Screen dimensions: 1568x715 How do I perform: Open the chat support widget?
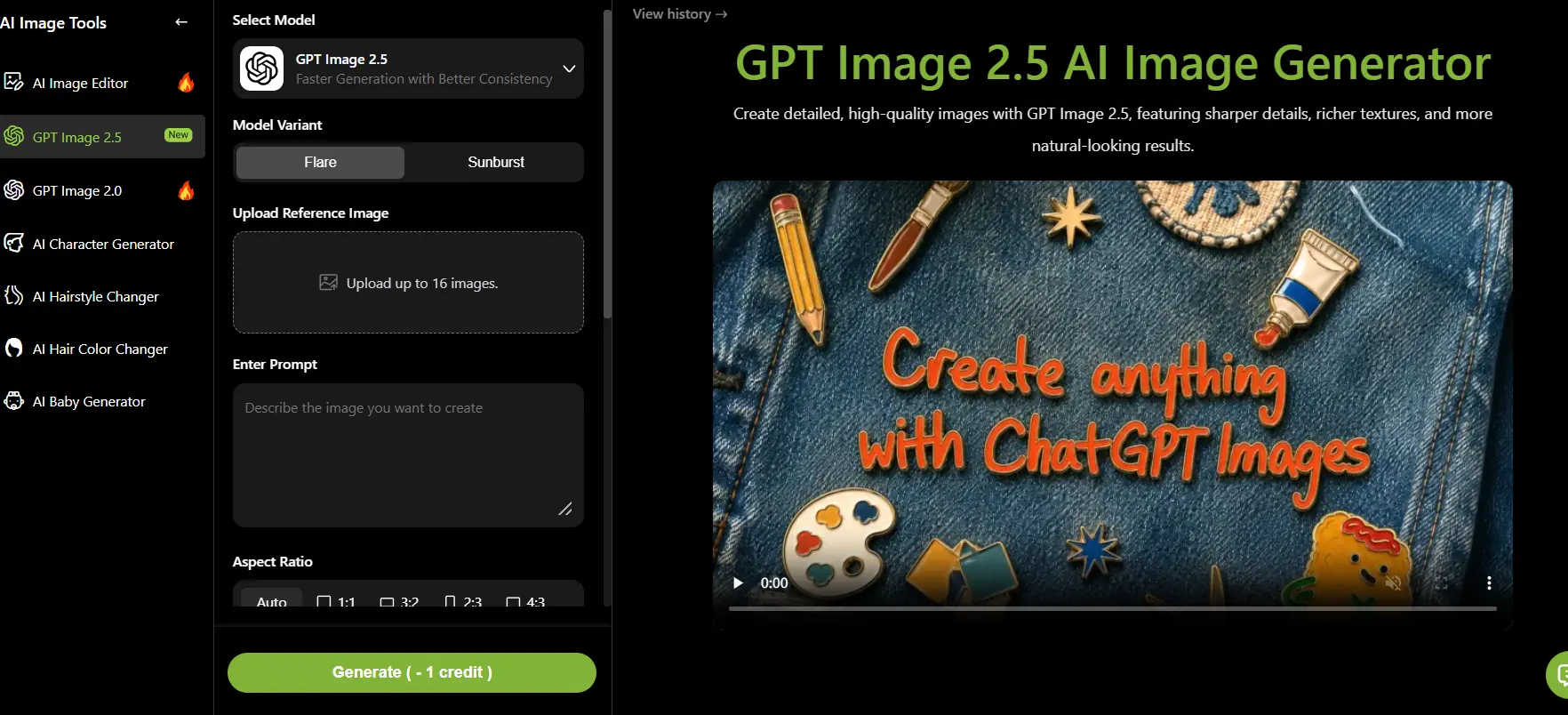tap(1558, 676)
